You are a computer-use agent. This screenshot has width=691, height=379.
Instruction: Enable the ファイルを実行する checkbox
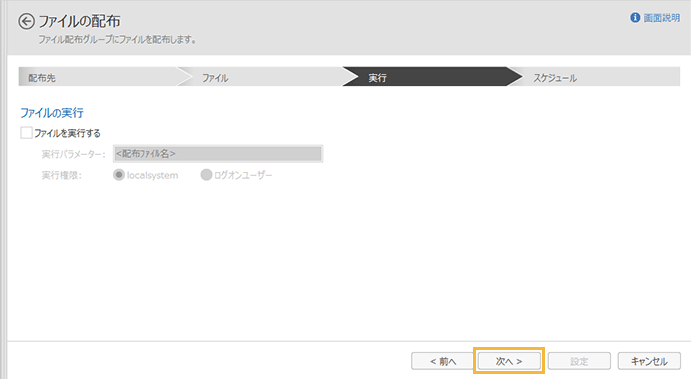(26, 133)
